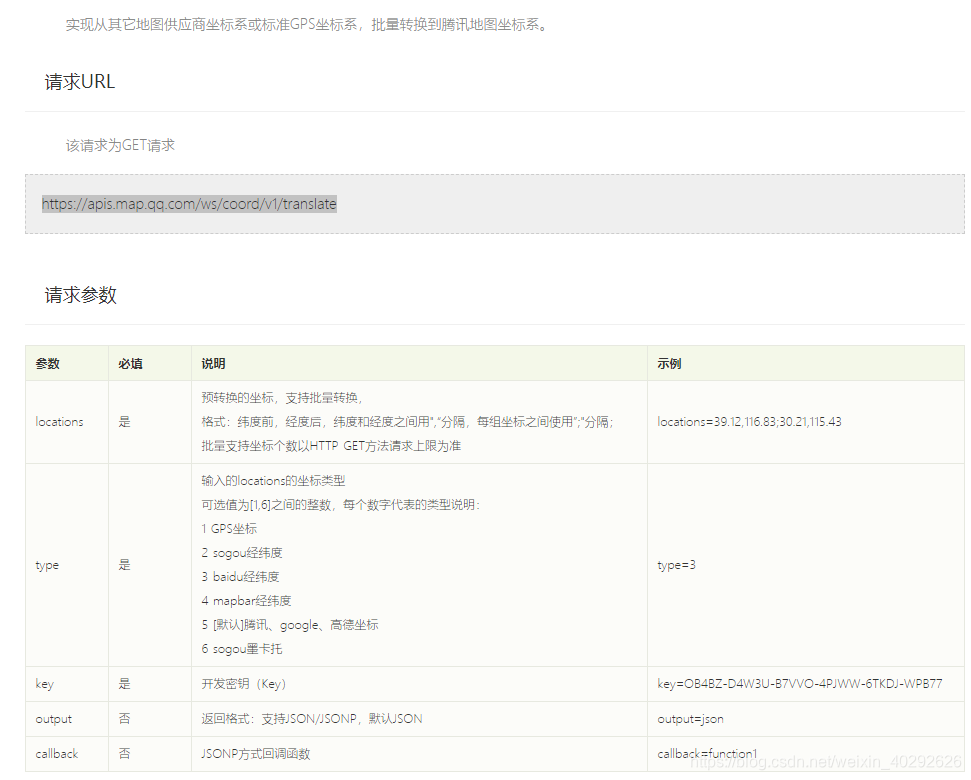Click the 请求URL heading
Image resolution: width=971 pixels, height=780 pixels.
(x=80, y=82)
